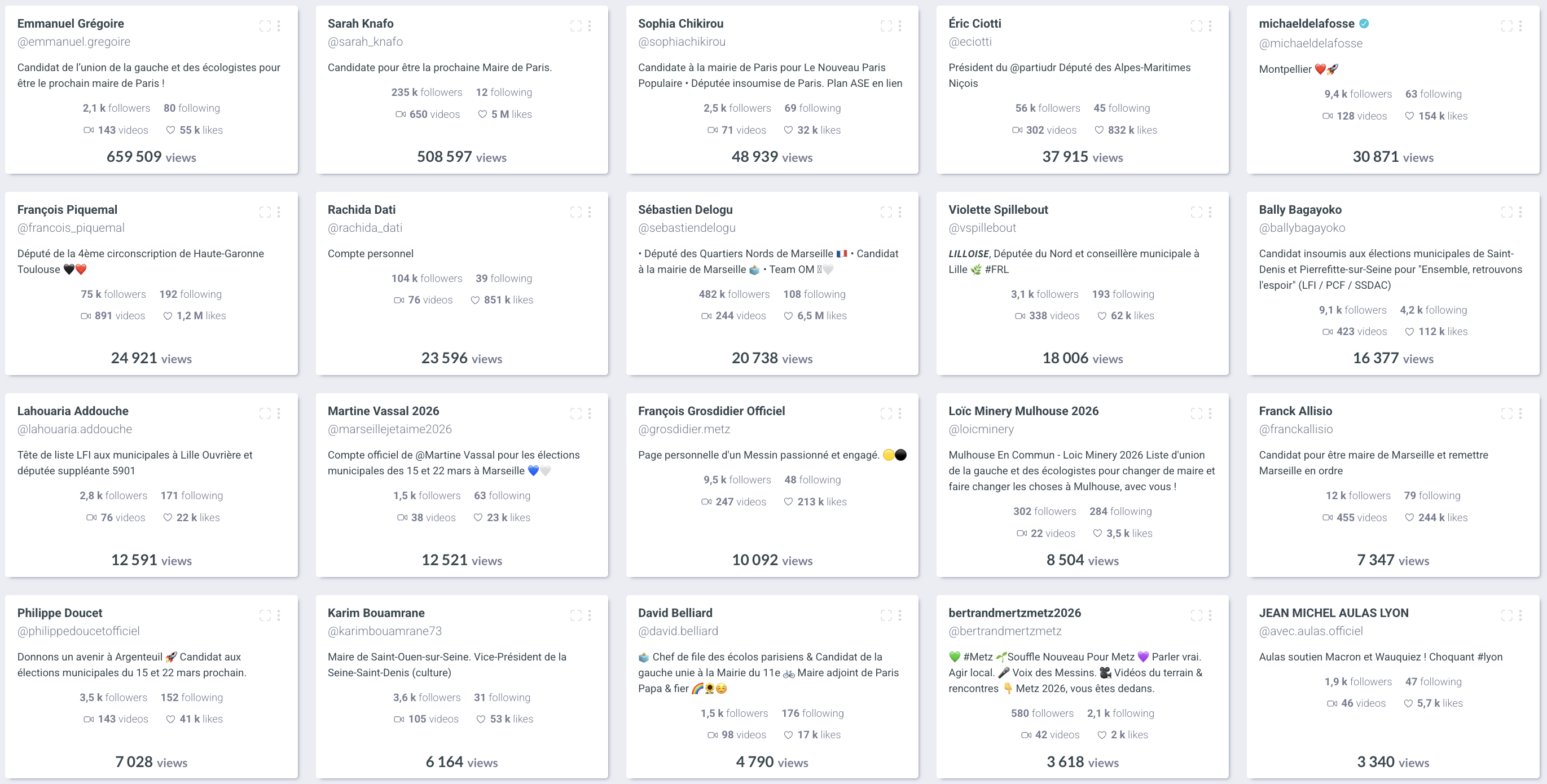Click the expand icon on Violette Spillebout's card
Screen dimensions: 1547x784
pos(1196,212)
